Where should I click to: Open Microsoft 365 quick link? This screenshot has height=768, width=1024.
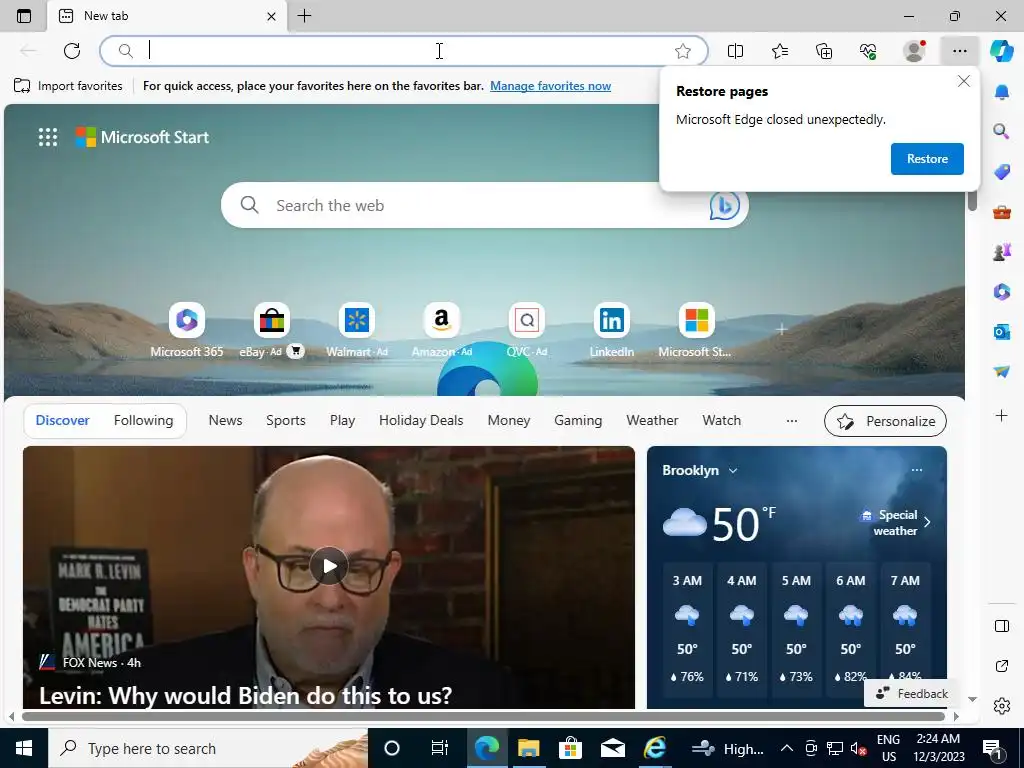pyautogui.click(x=187, y=330)
